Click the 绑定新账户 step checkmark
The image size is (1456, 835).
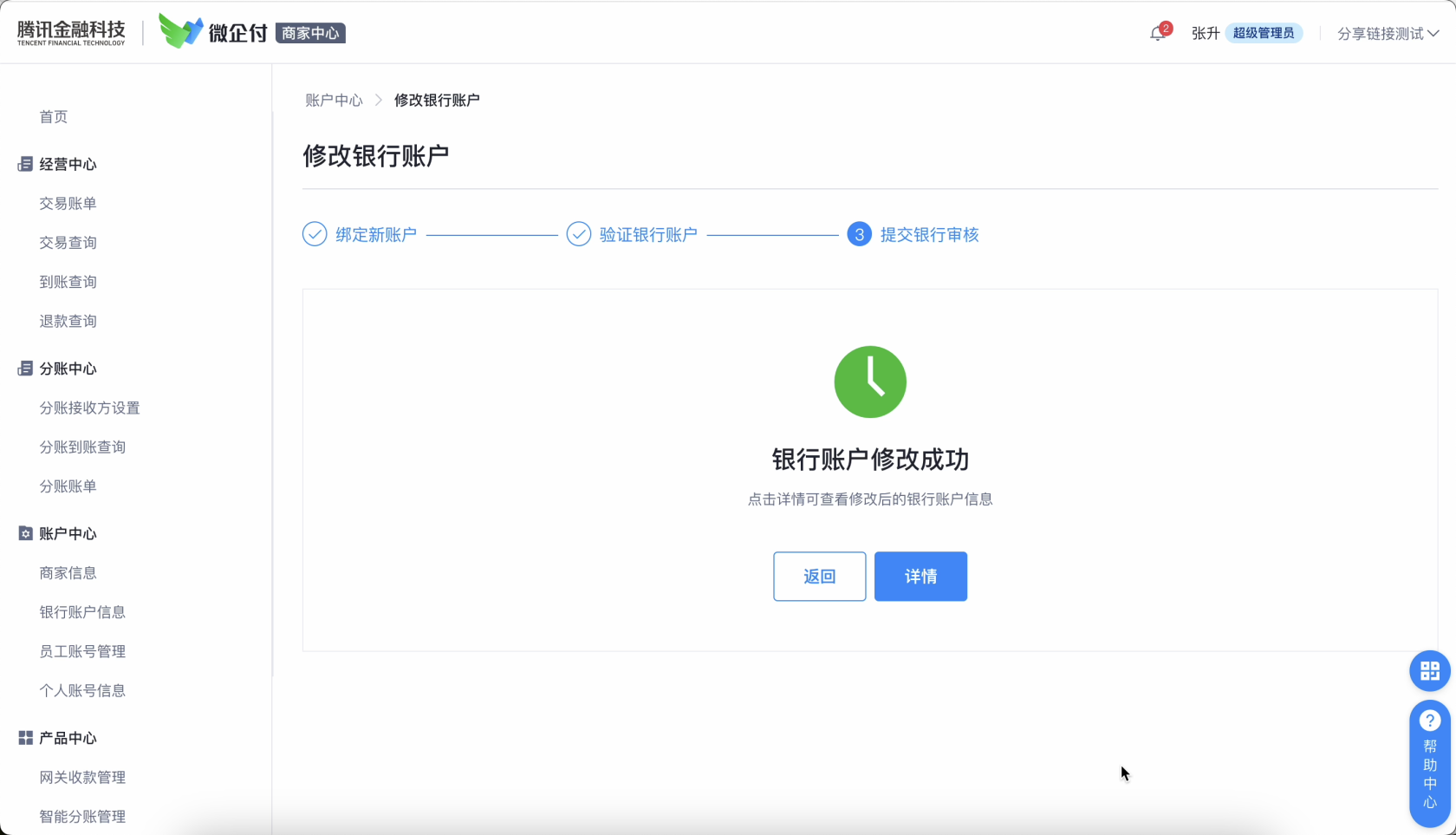tap(315, 234)
